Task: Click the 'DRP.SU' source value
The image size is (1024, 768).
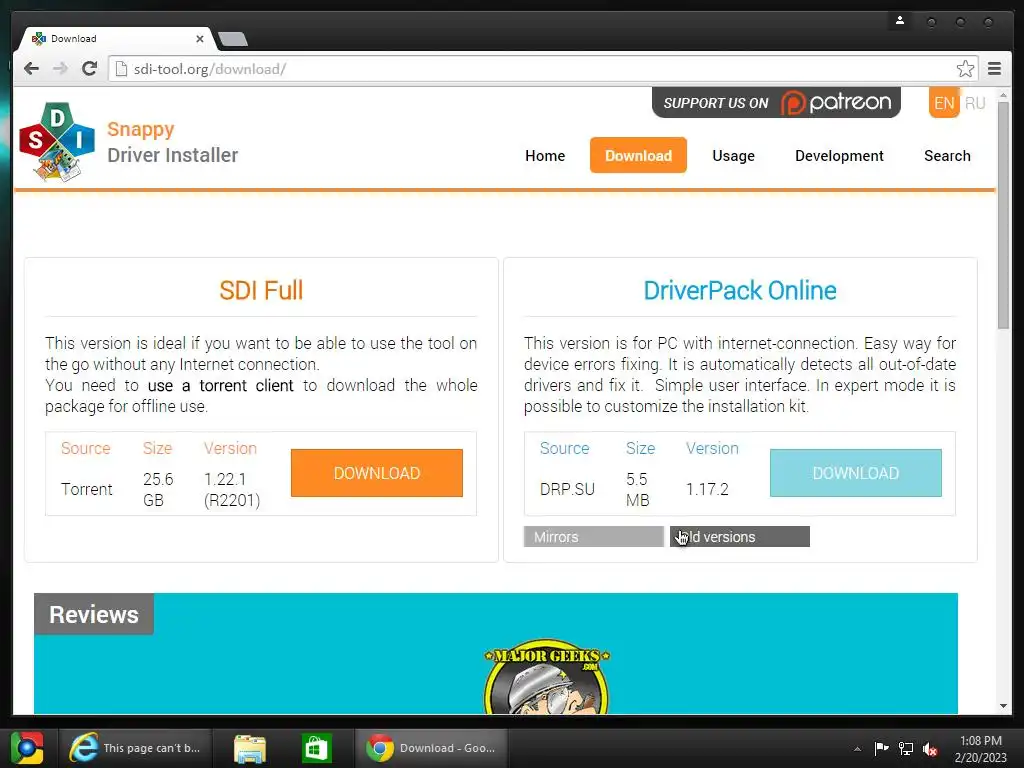Action: tap(567, 489)
